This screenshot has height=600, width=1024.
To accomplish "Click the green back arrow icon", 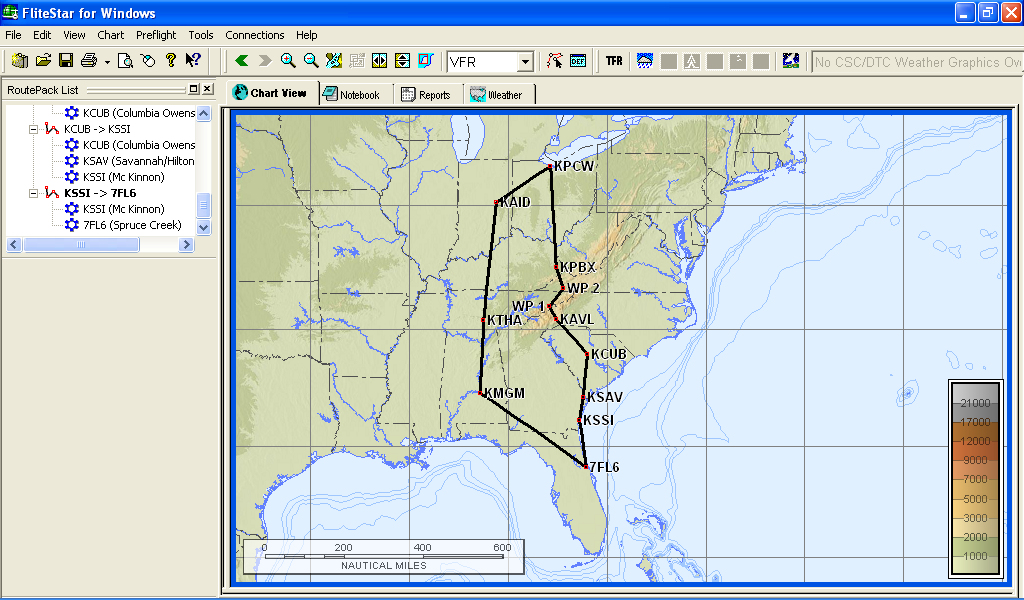I will point(241,61).
